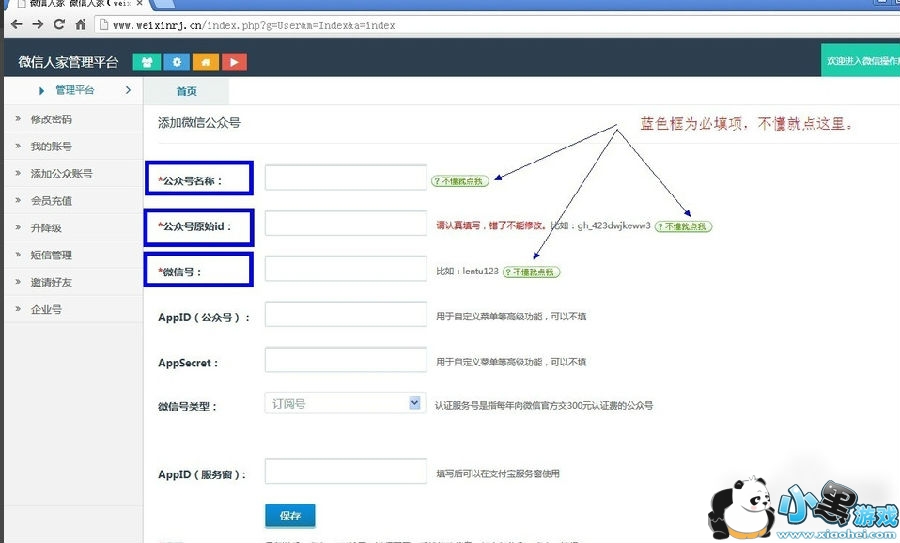Click the 公众号原始id input field
Screen dimensions: 900x543
[x=346, y=223]
